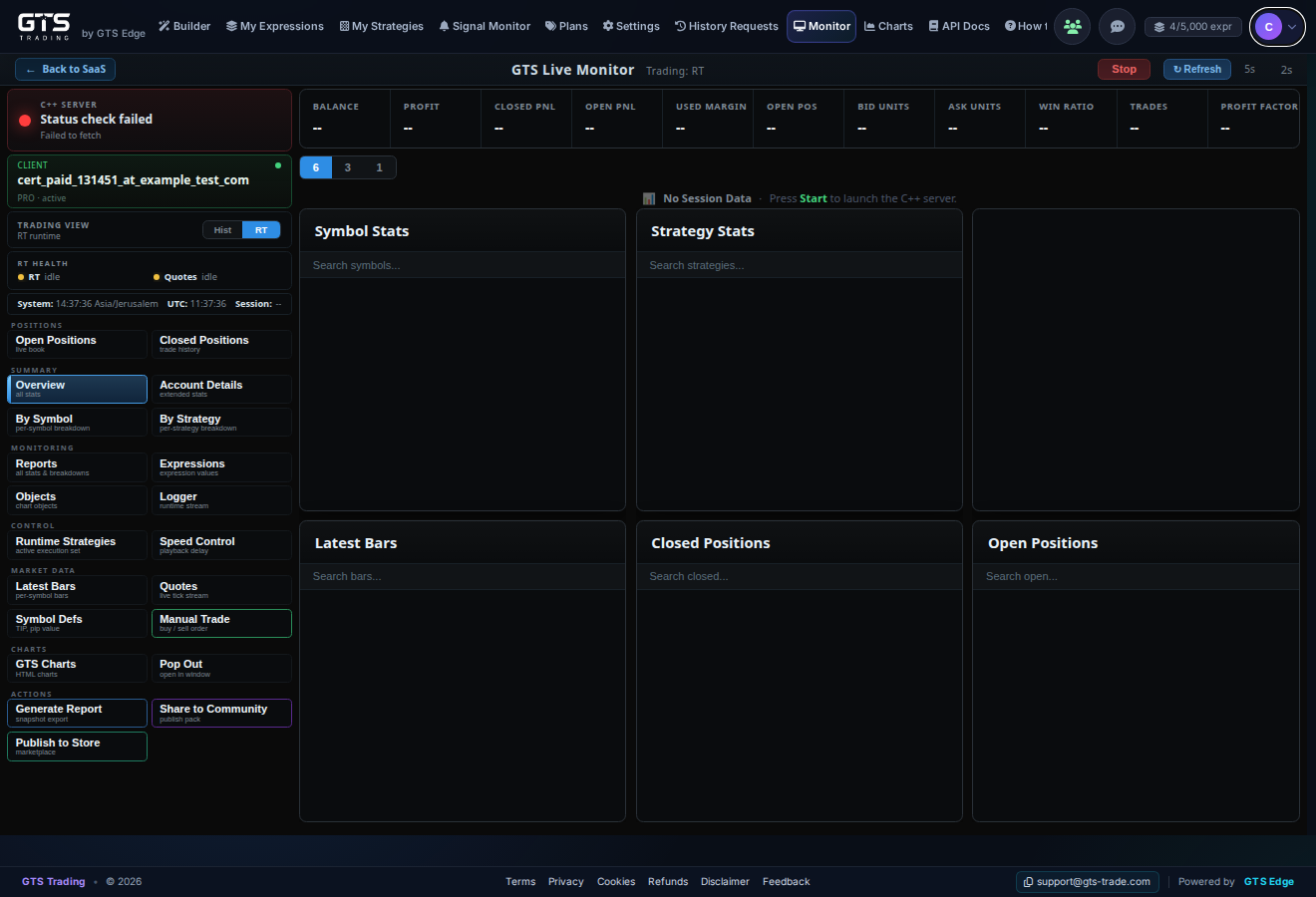Viewport: 1316px width, 897px height.
Task: Click the Search symbols field
Action: tap(463, 265)
